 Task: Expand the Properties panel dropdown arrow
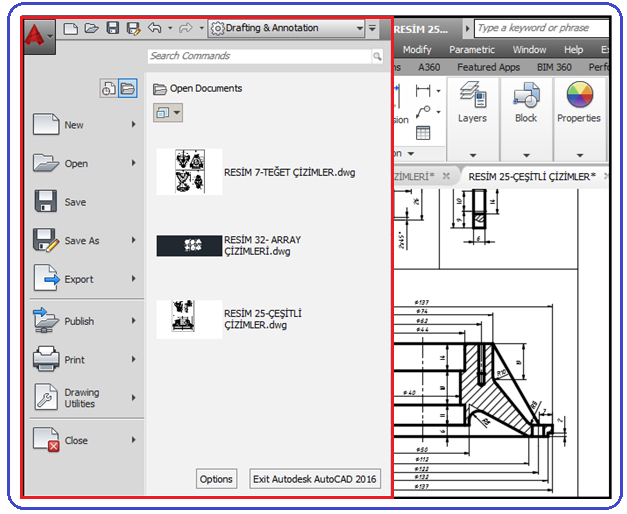(579, 155)
